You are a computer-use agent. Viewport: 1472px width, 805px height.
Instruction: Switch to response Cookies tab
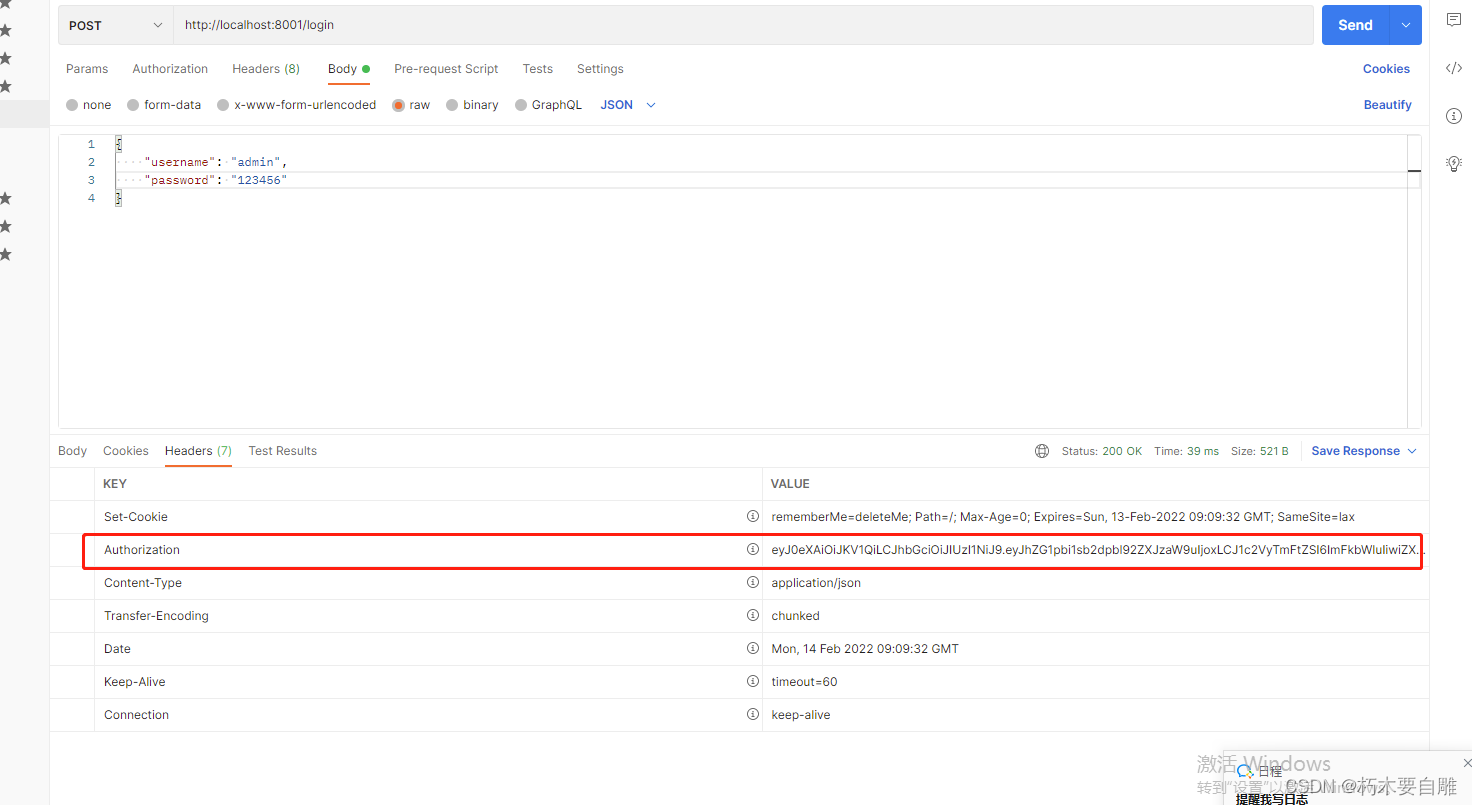coord(126,451)
